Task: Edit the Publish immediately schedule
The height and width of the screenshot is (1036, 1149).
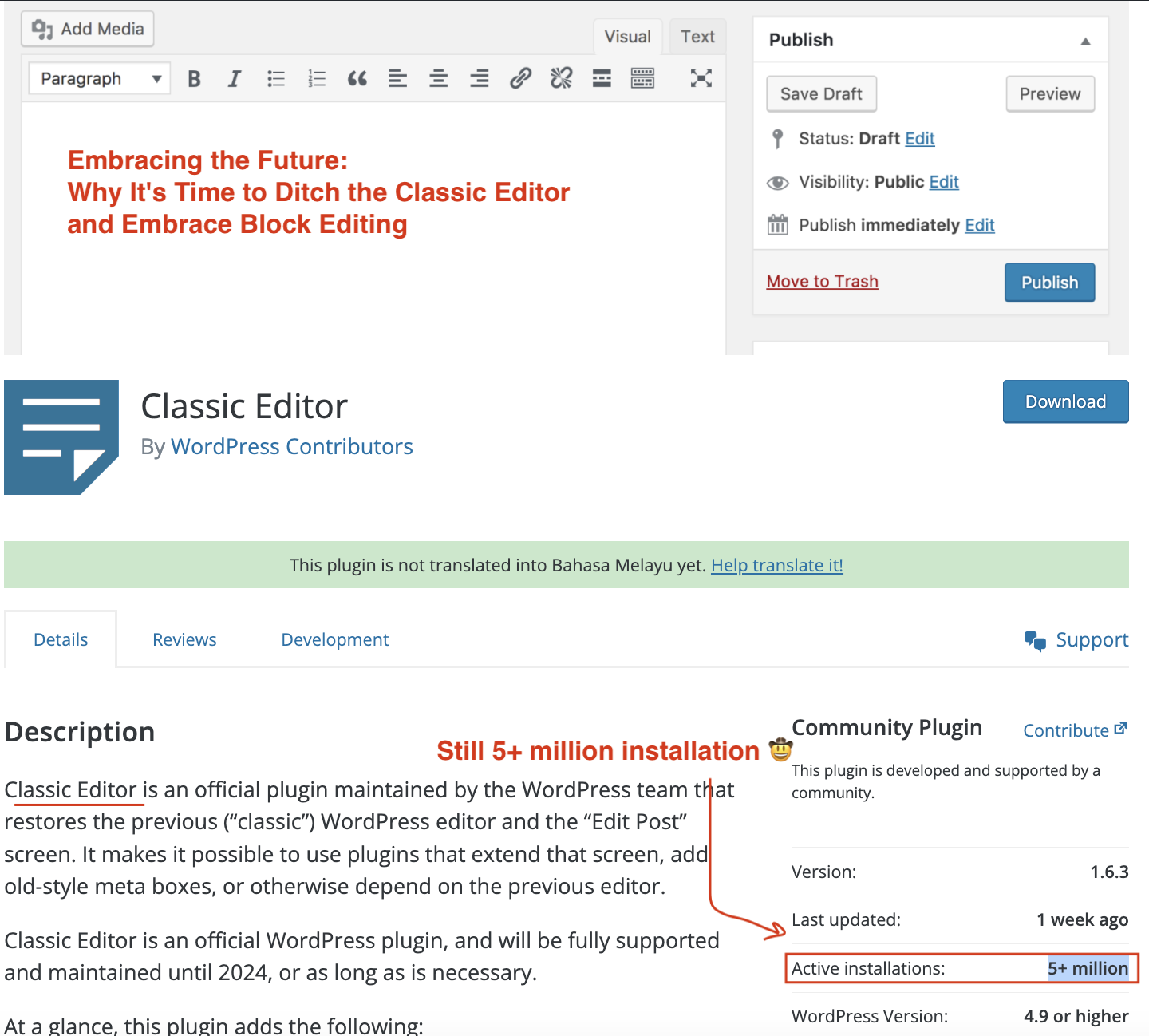Action: [x=980, y=225]
